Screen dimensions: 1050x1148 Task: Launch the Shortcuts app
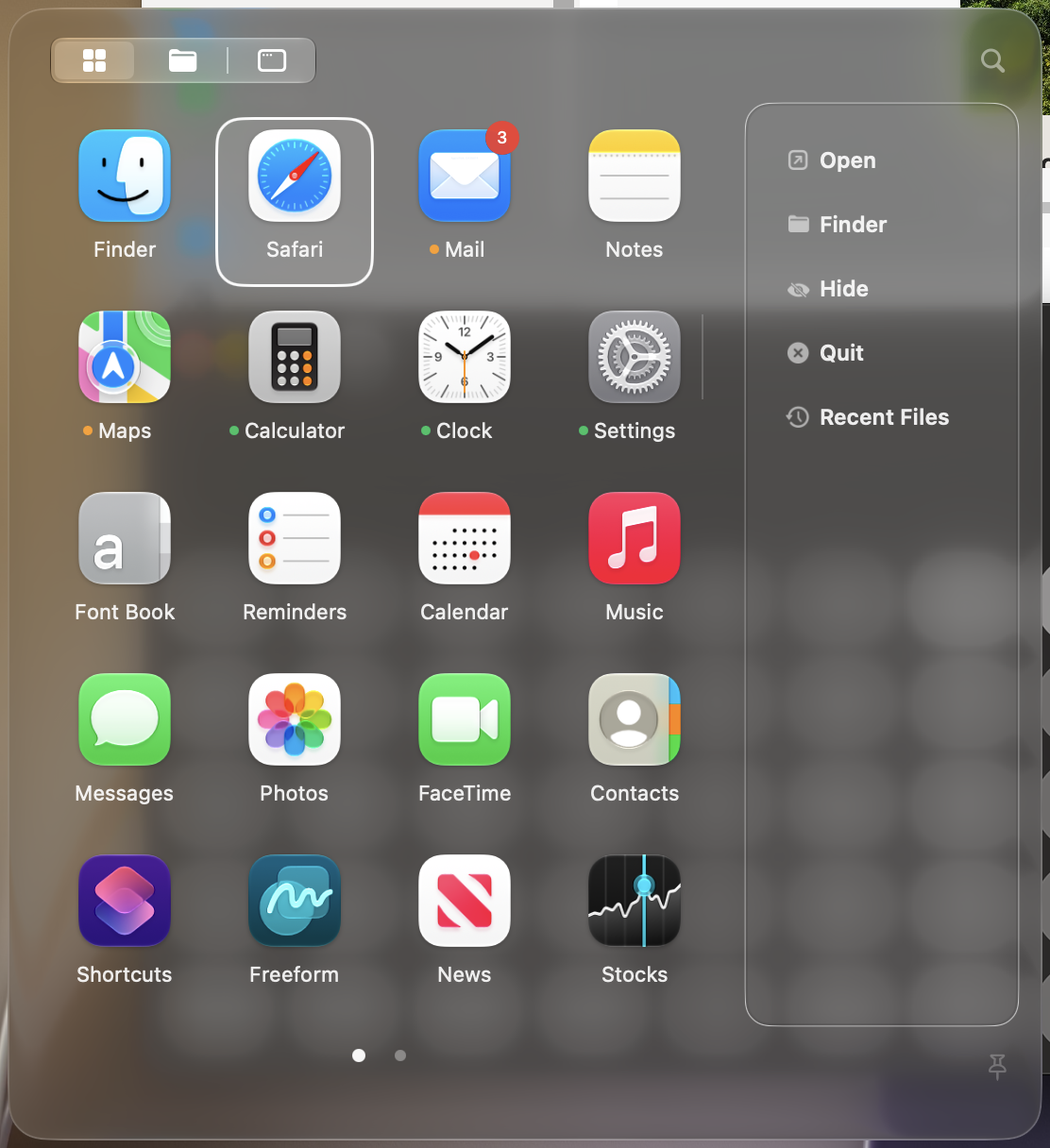tap(125, 901)
